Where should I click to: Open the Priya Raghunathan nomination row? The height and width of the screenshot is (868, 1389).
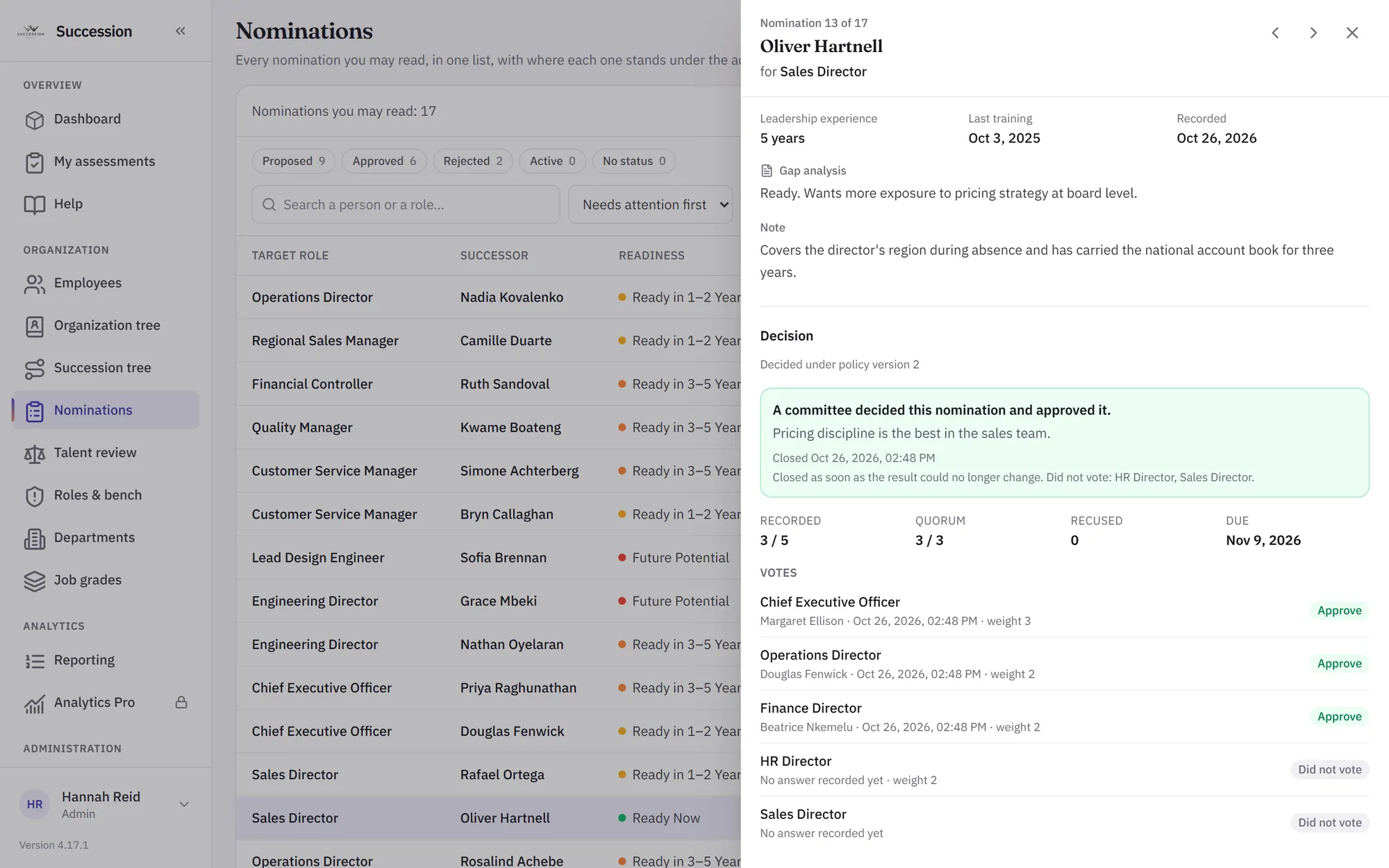489,688
